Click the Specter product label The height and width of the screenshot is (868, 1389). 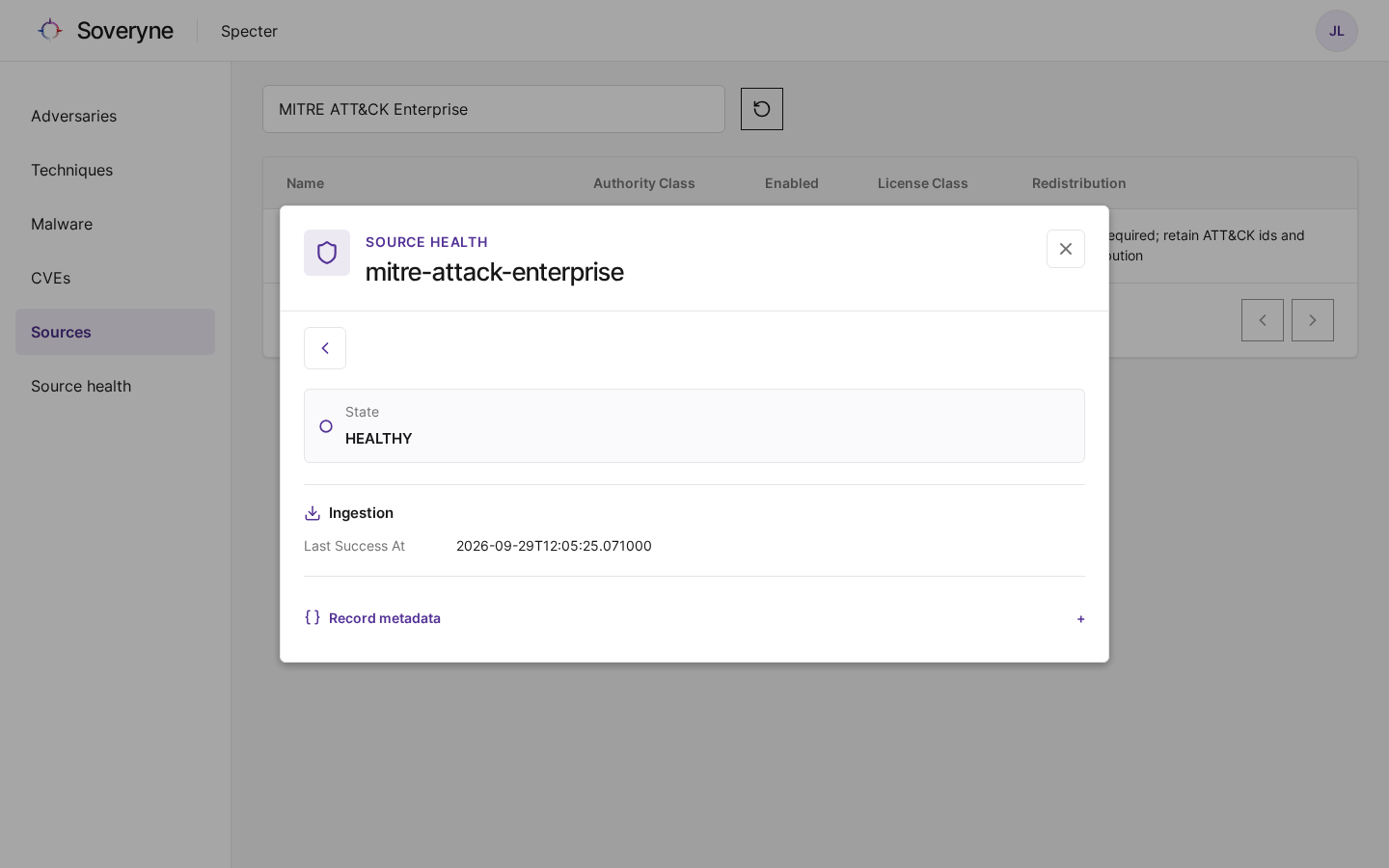click(x=249, y=31)
